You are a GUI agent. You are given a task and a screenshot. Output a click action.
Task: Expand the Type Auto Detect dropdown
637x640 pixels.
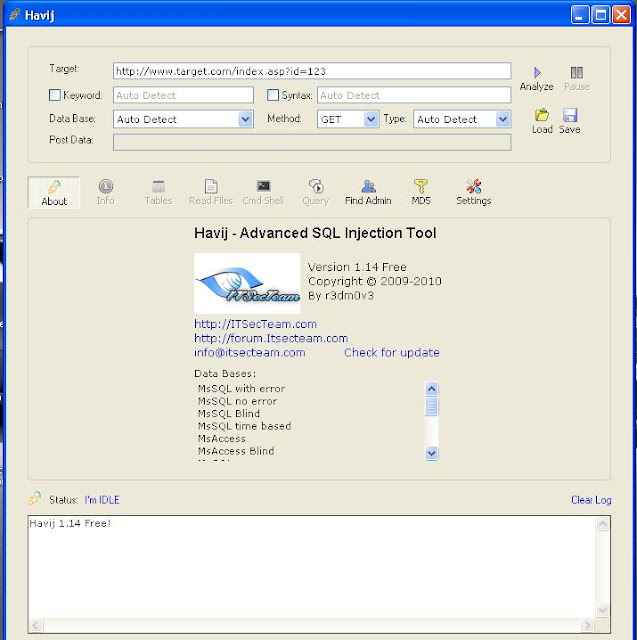tap(503, 119)
